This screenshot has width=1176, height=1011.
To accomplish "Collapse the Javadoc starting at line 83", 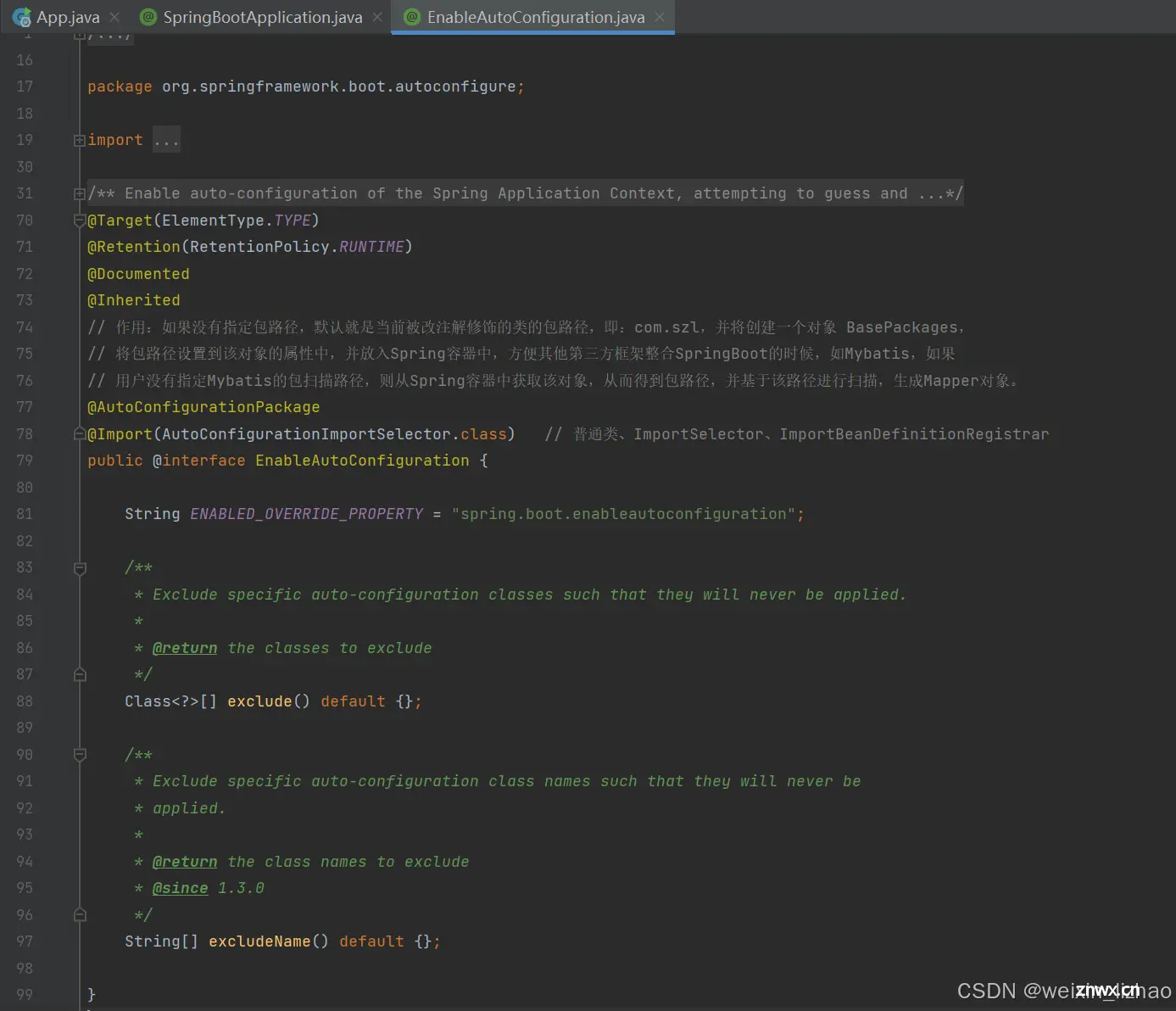I will pos(80,568).
